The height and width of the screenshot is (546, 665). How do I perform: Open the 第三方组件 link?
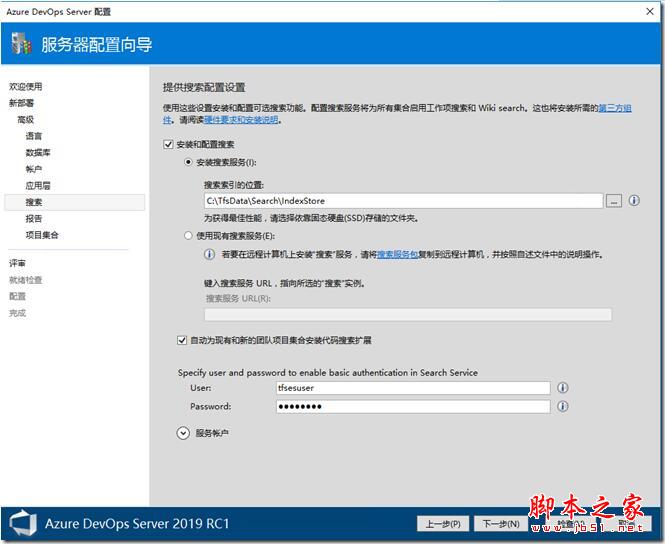(615, 108)
